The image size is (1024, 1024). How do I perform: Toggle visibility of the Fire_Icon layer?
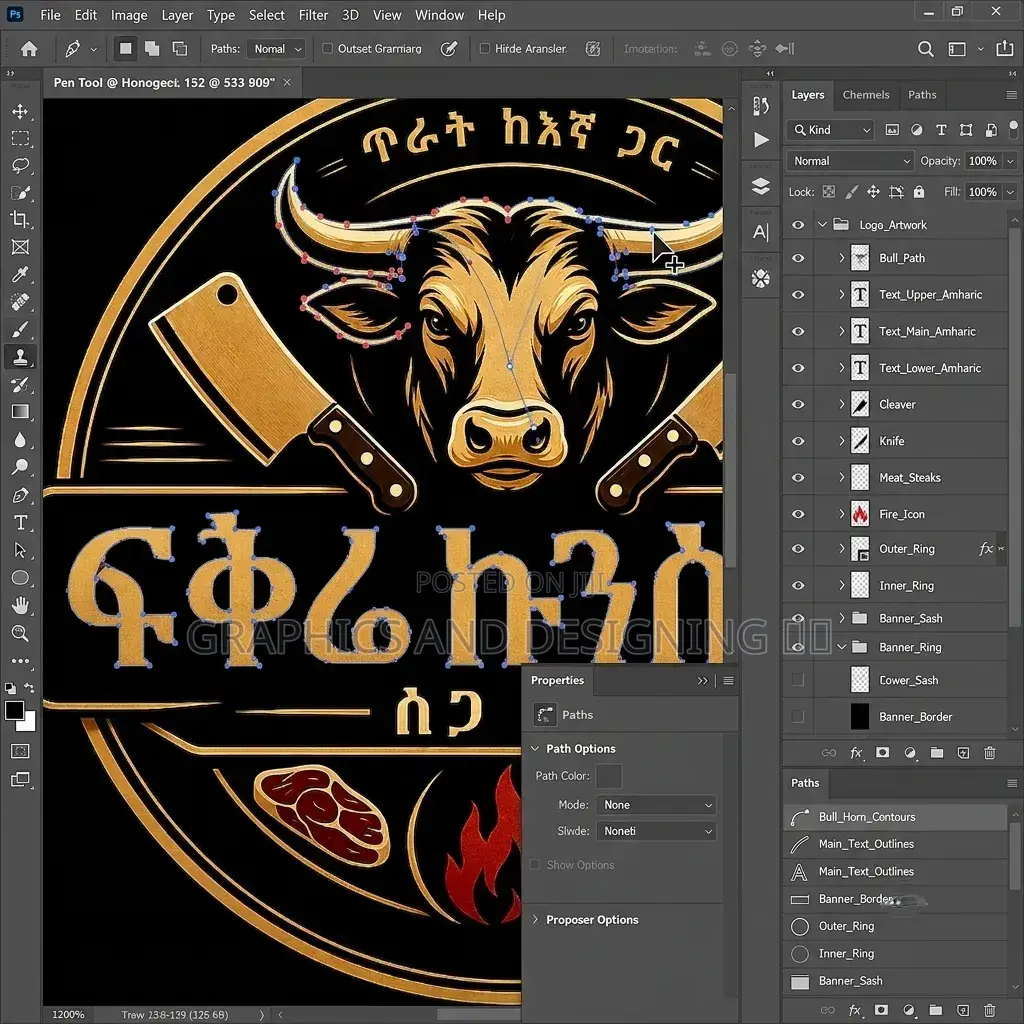point(798,514)
